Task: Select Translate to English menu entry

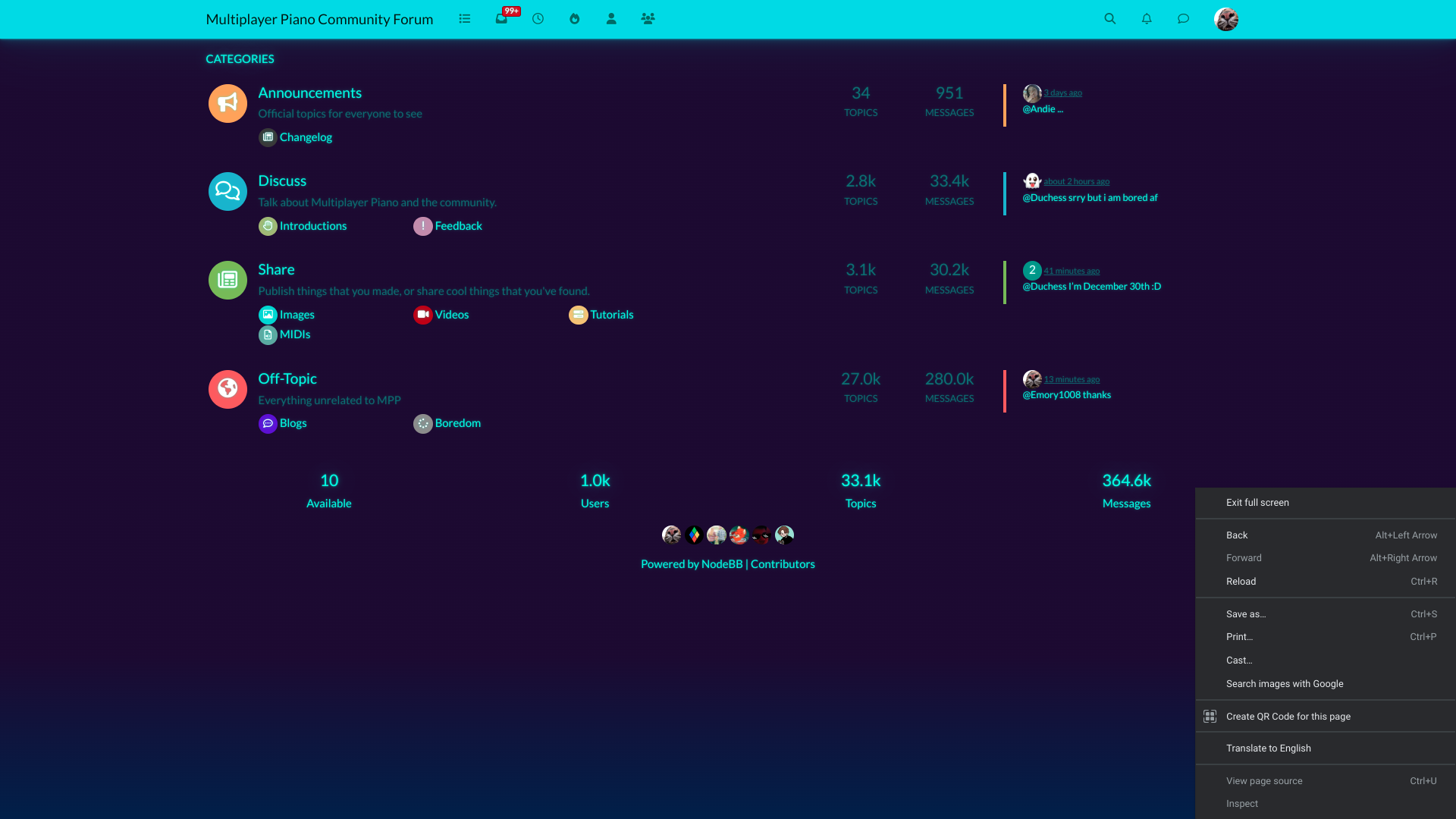Action: [x=1268, y=748]
